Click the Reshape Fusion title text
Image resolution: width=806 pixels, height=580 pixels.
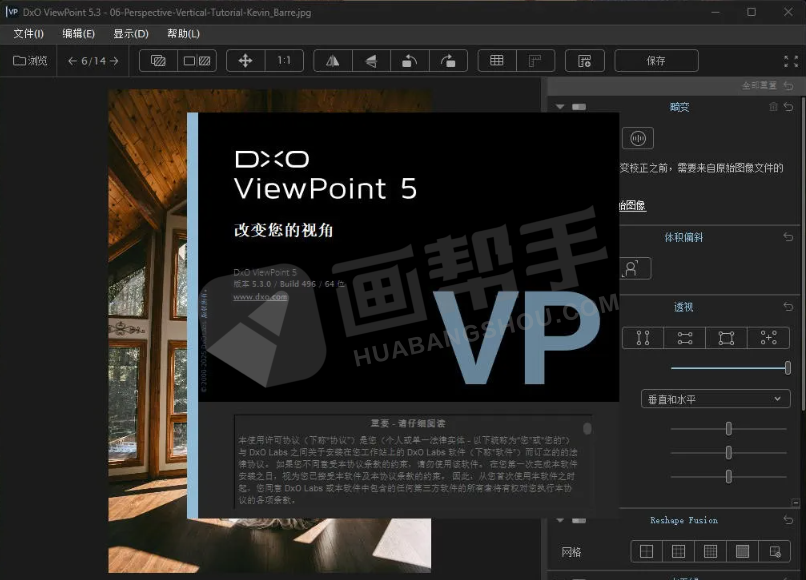pos(684,520)
